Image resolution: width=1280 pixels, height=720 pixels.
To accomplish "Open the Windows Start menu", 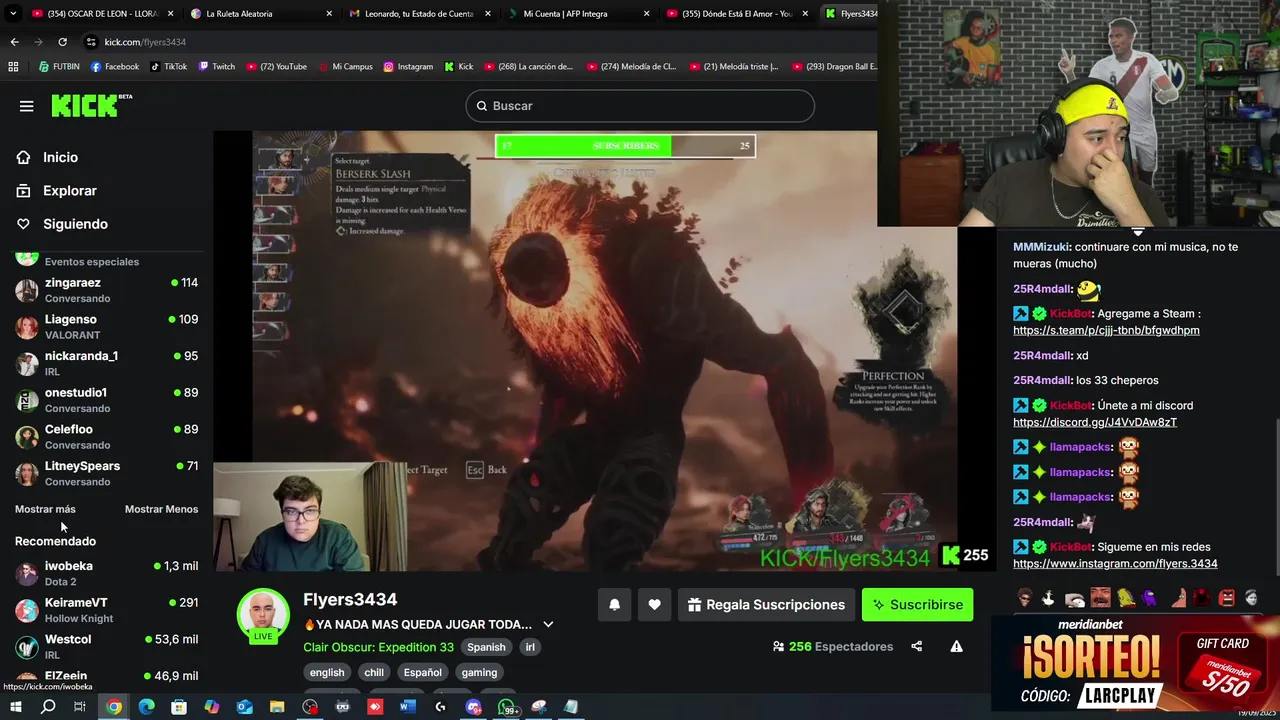I will pos(15,707).
